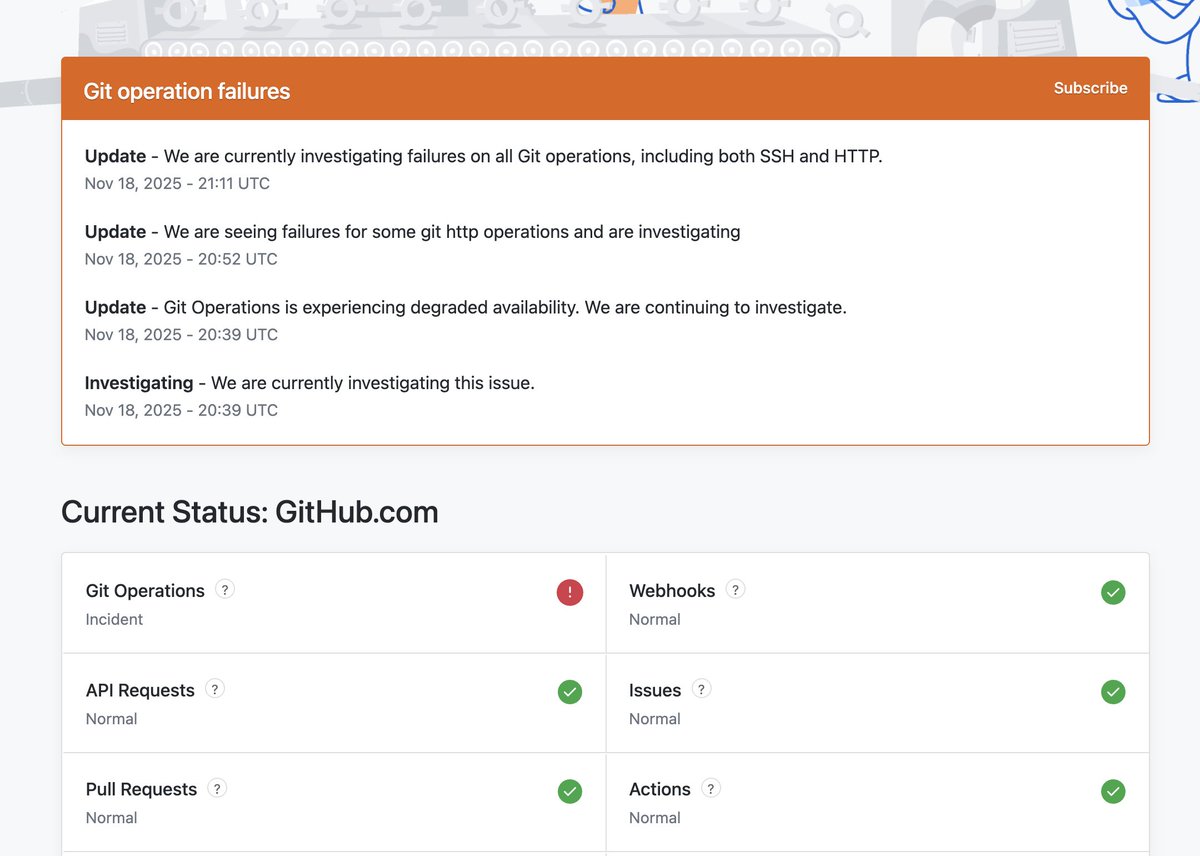Click update about degraded availability
1200x856 pixels.
[x=466, y=307]
